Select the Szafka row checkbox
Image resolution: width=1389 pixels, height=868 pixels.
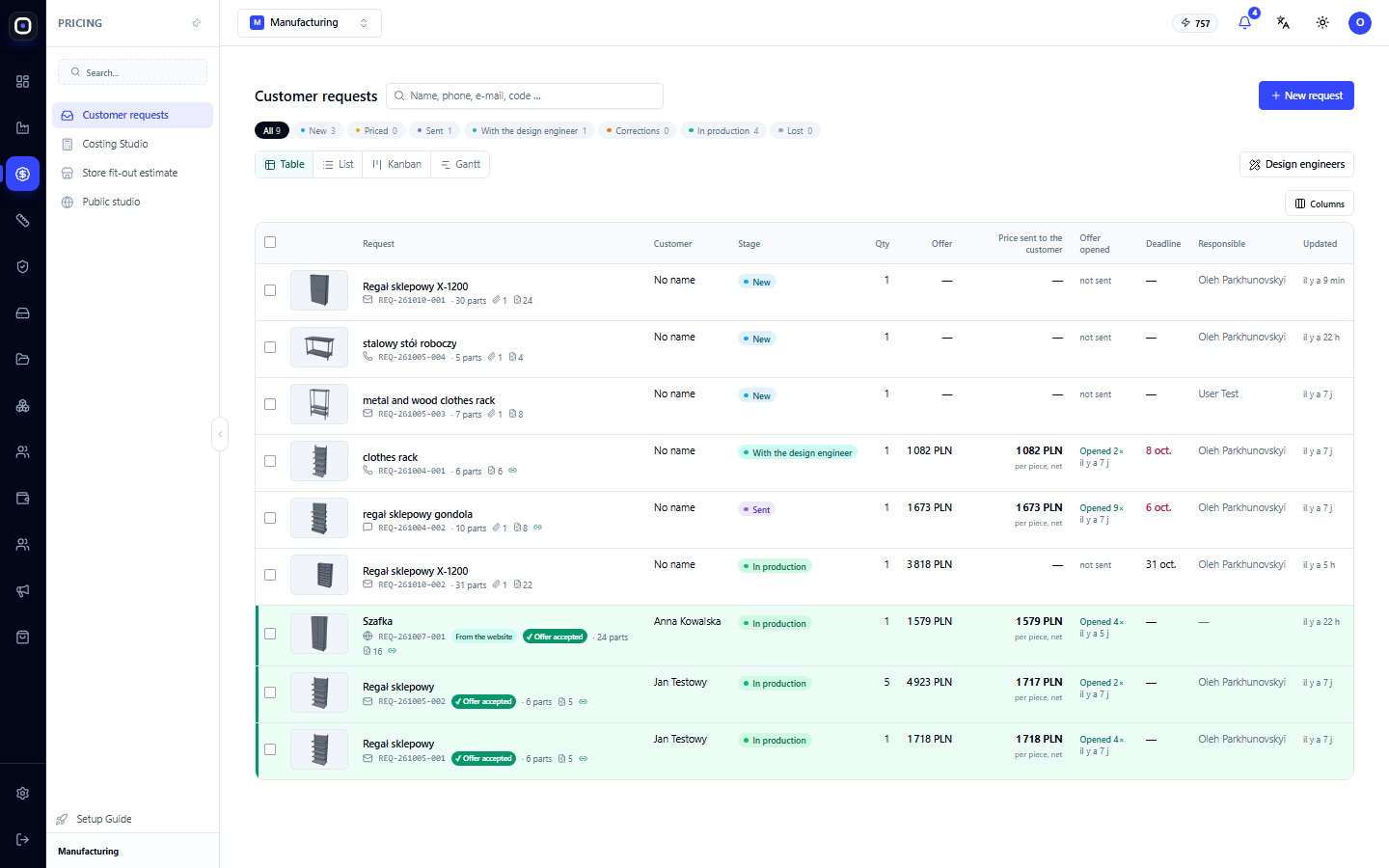tap(270, 634)
